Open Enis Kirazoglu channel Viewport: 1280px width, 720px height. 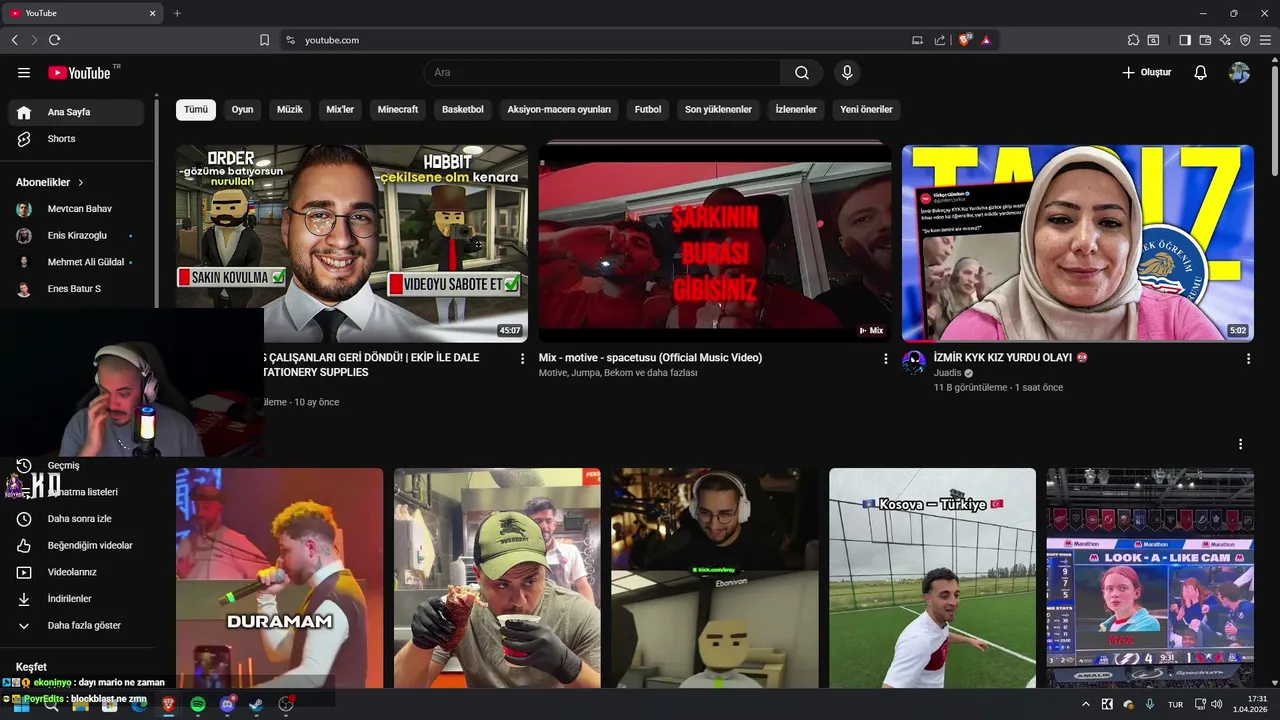(x=76, y=236)
